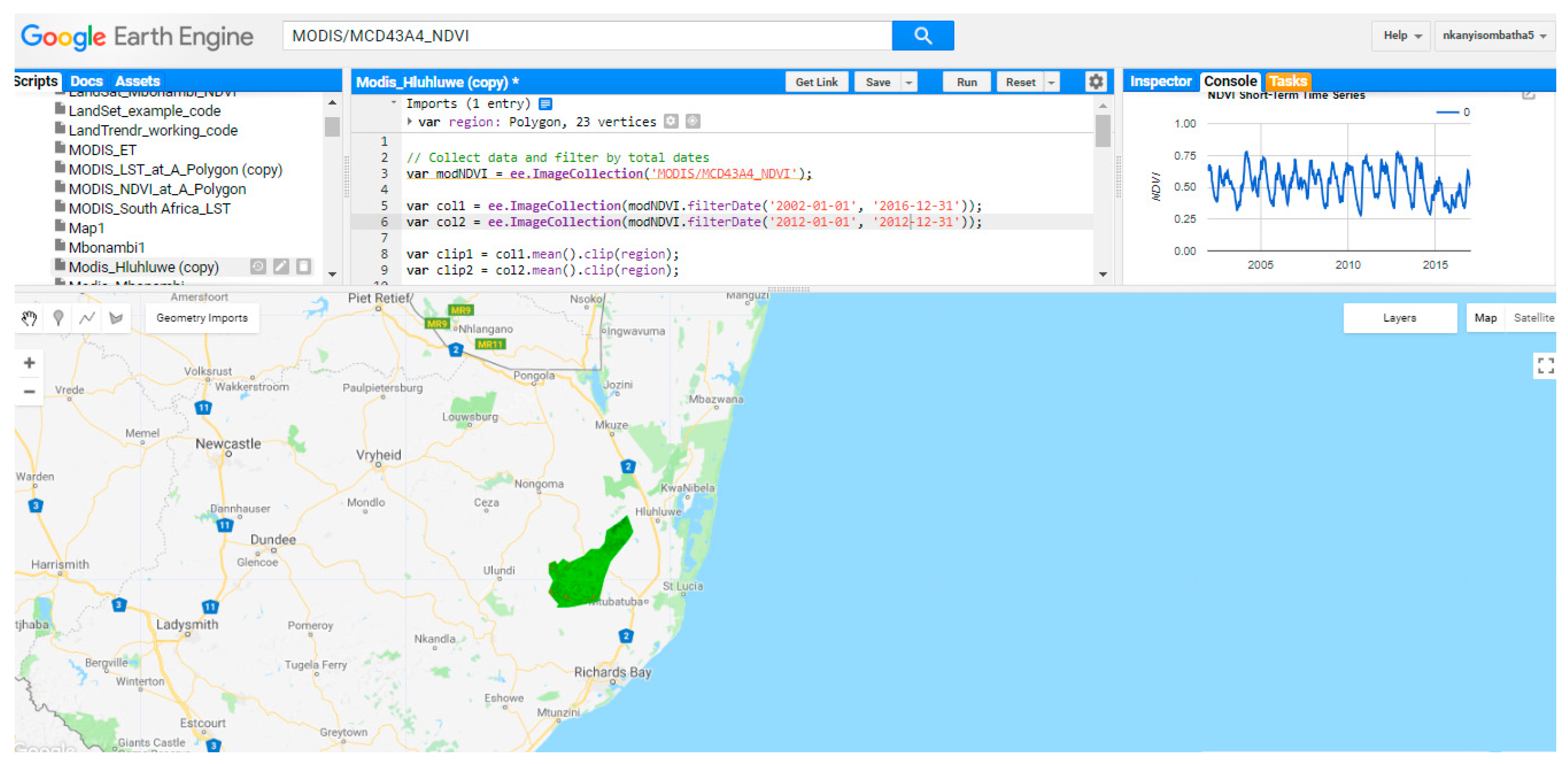Open the Docs tab
The image size is (1568, 764).
pyautogui.click(x=86, y=81)
